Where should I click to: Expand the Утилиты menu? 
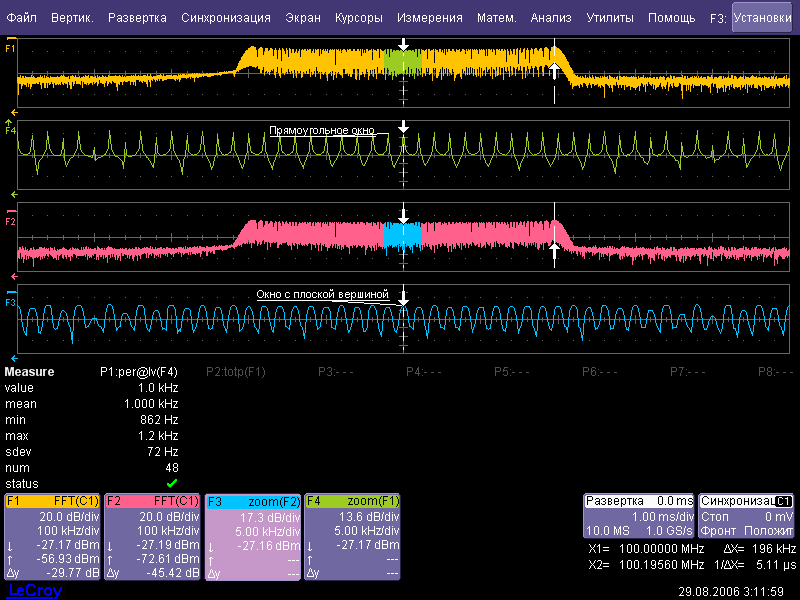(x=609, y=18)
